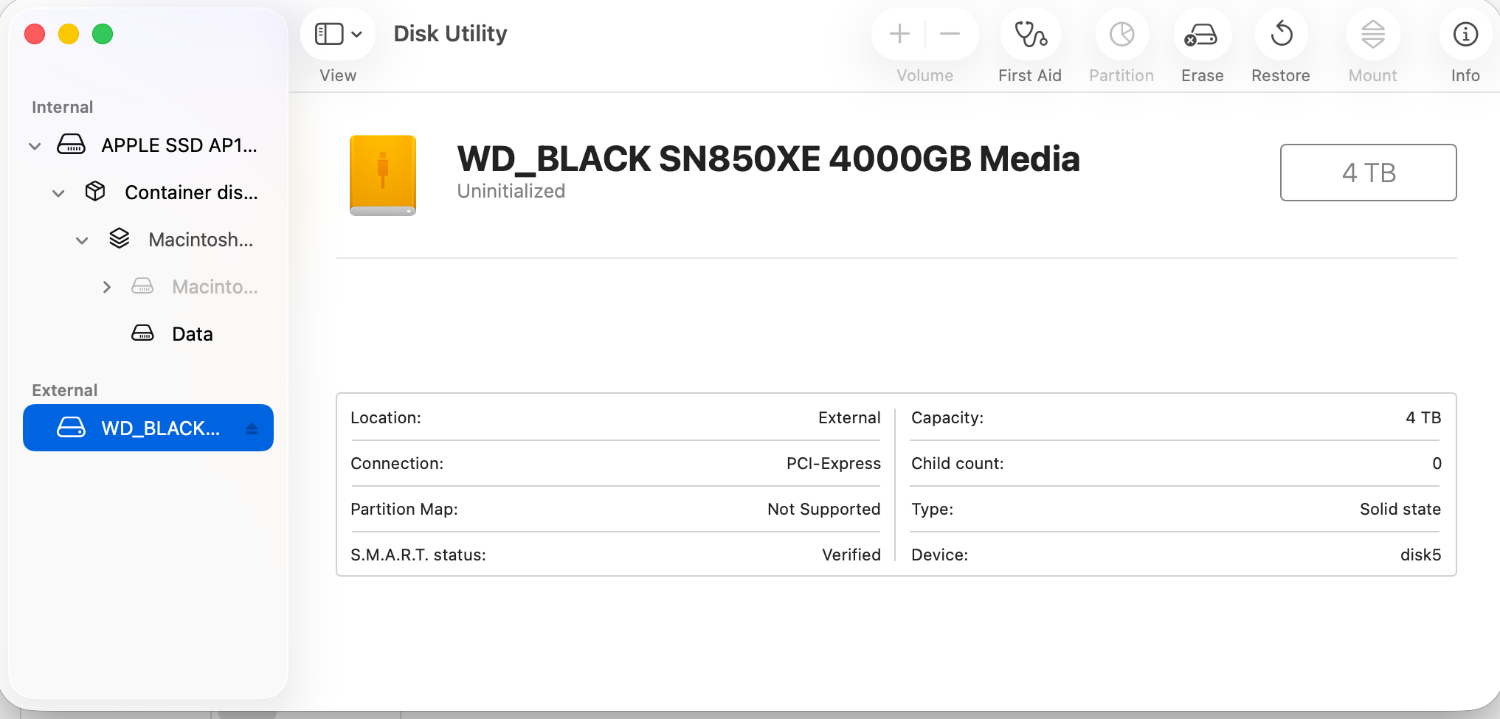Viewport: 1500px width, 719px height.
Task: Click the 4 TB capacity box
Action: click(x=1367, y=173)
